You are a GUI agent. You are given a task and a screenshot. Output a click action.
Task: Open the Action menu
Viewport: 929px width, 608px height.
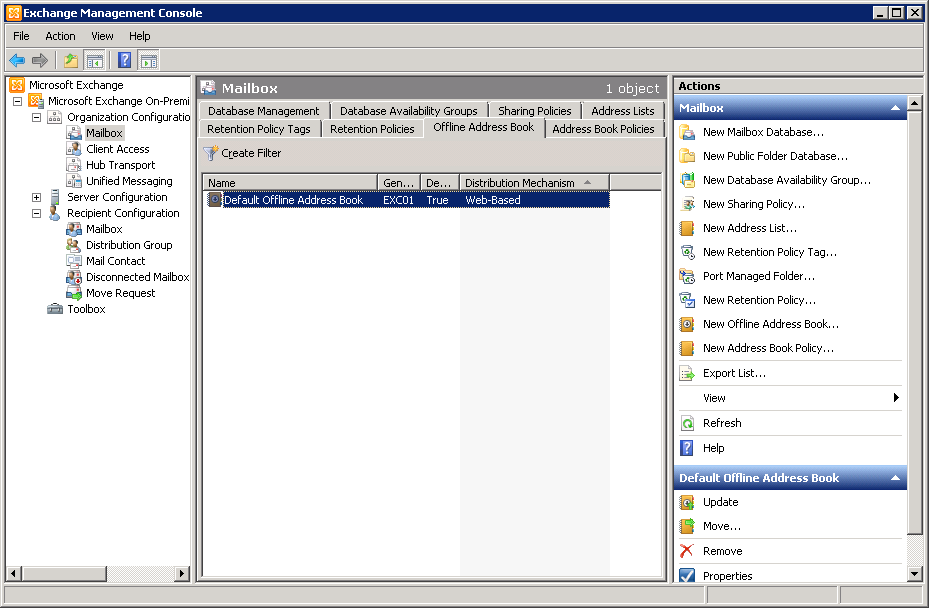tap(60, 36)
